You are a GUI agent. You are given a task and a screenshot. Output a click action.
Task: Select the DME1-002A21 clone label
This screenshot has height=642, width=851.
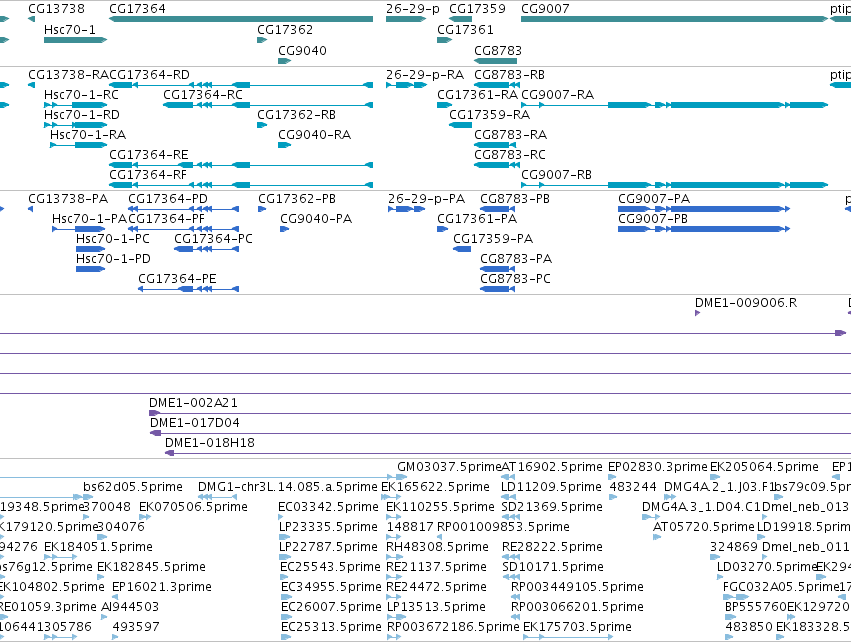[x=193, y=403]
